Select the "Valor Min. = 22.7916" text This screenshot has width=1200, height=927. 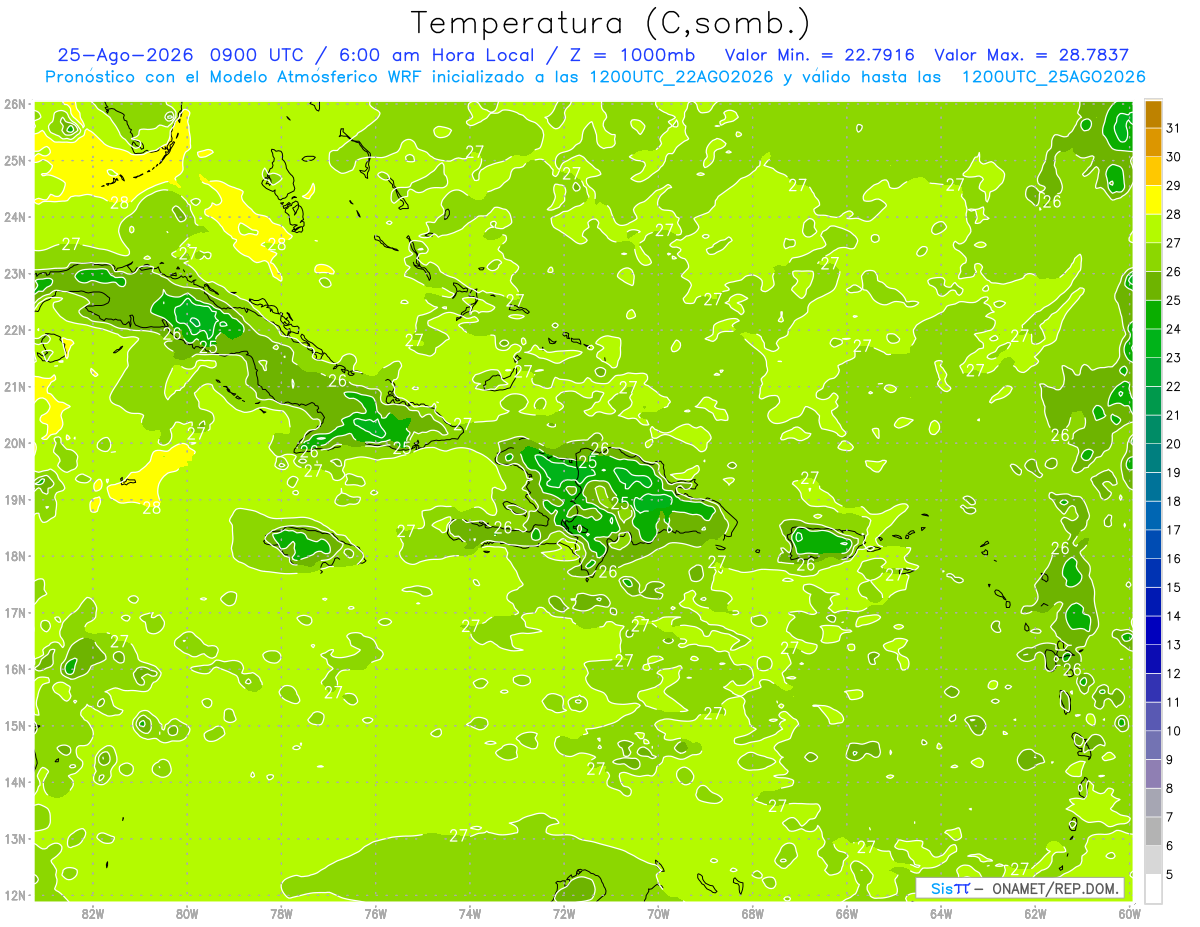818,55
